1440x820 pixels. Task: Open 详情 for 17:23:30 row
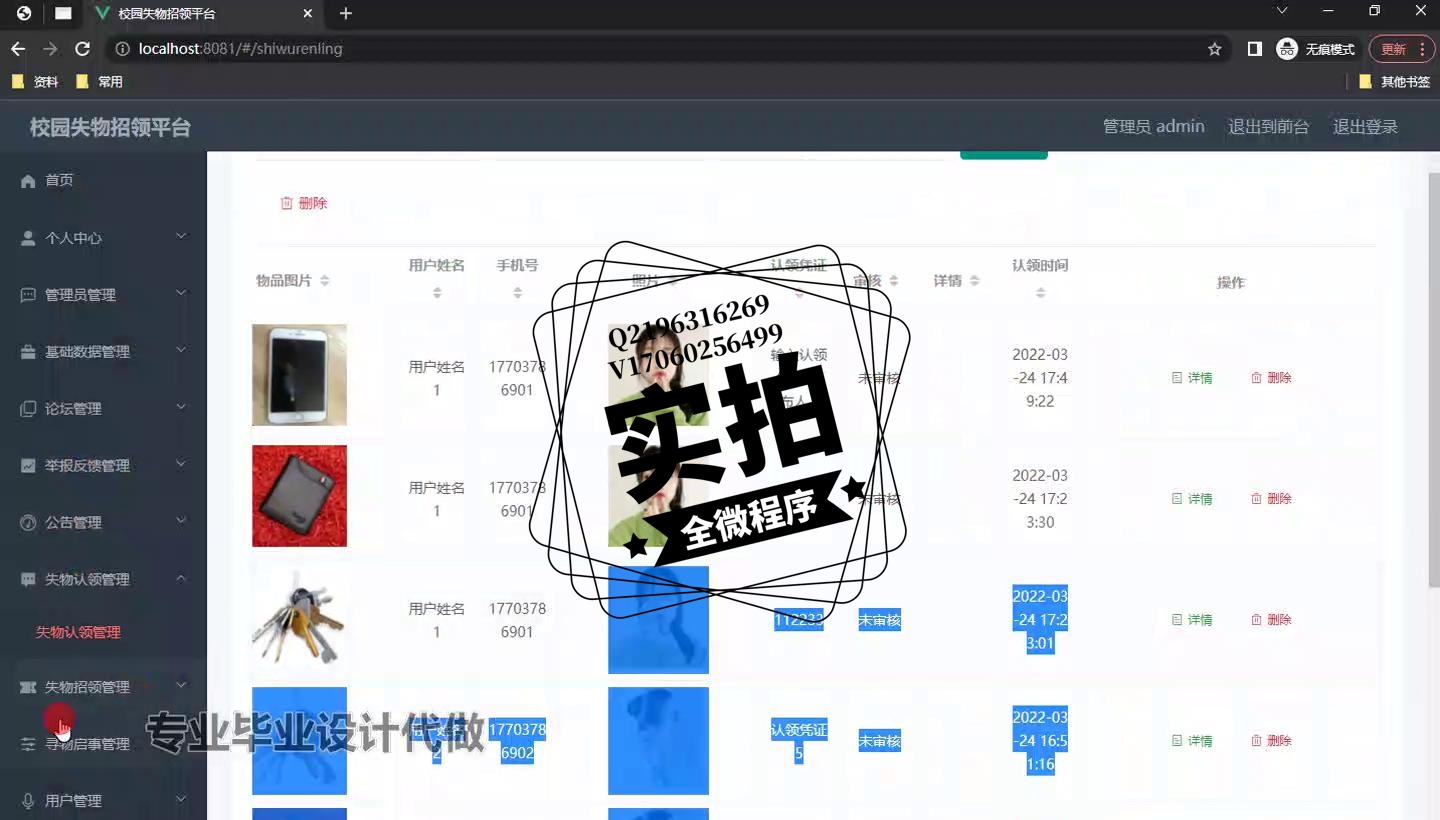[1192, 499]
